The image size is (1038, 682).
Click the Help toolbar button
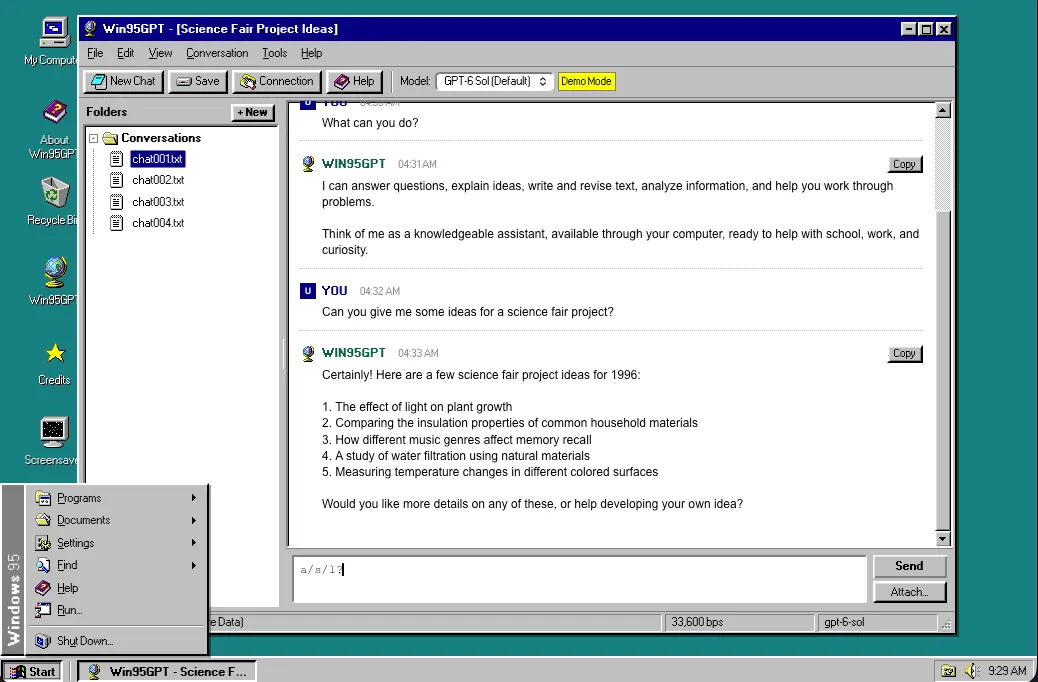(354, 81)
